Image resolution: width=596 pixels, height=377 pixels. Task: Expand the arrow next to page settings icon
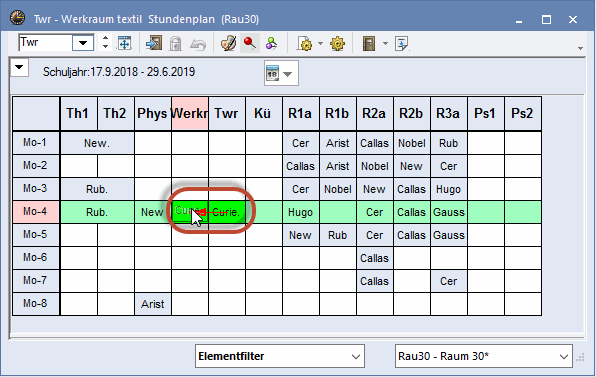320,43
